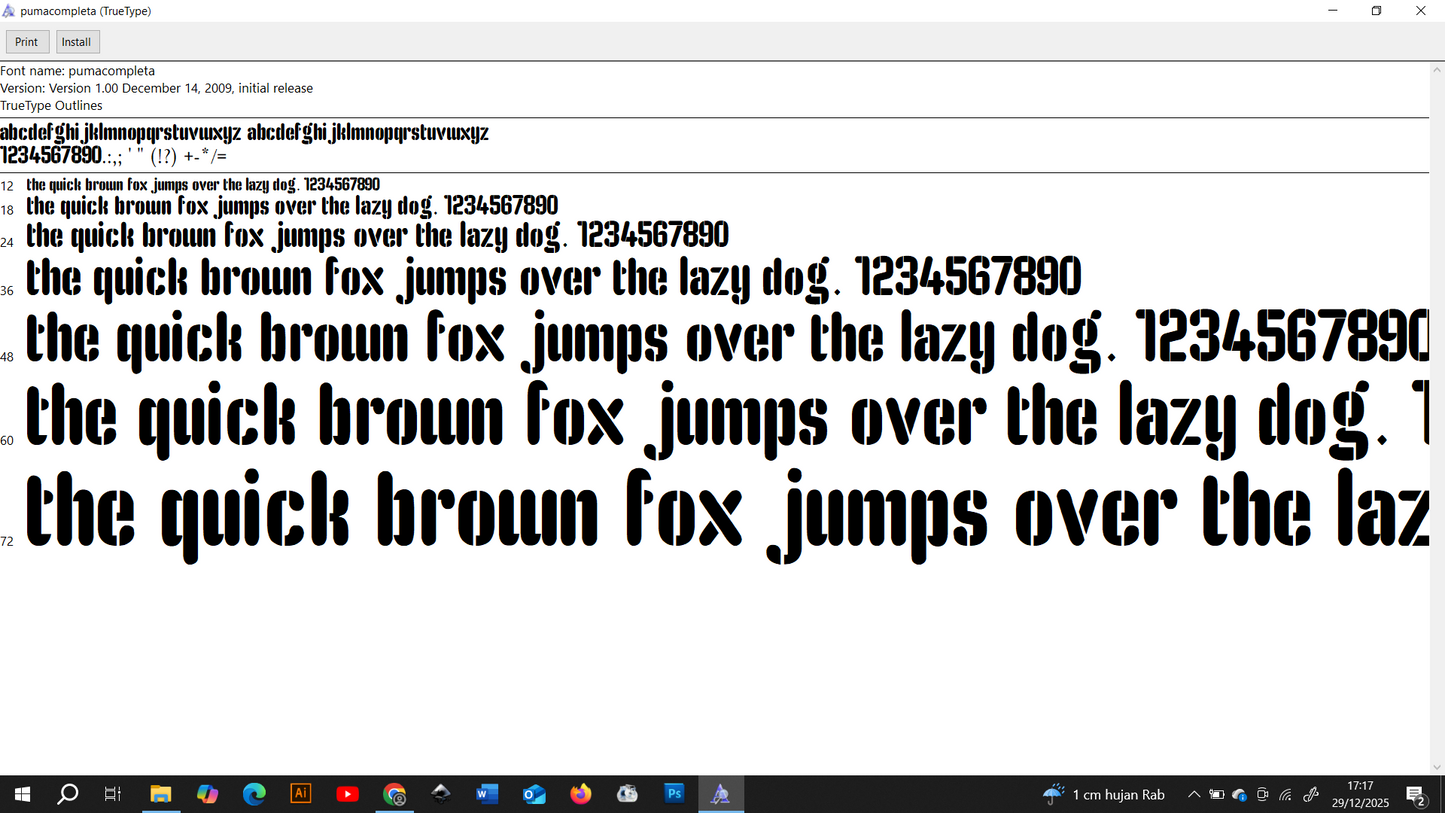Open File Explorer from the taskbar
Image resolution: width=1445 pixels, height=813 pixels.
click(x=161, y=794)
